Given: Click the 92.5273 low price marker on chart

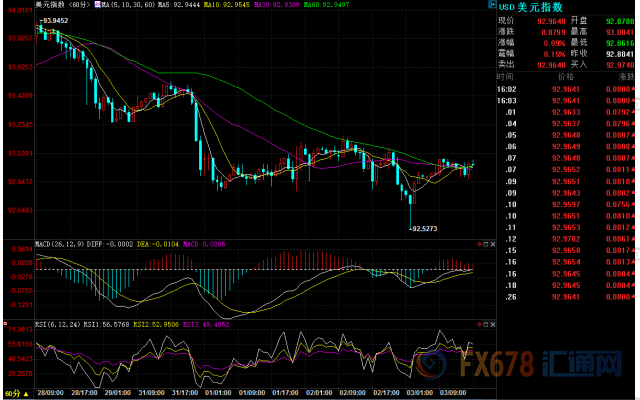Looking at the screenshot, I should click(x=425, y=229).
